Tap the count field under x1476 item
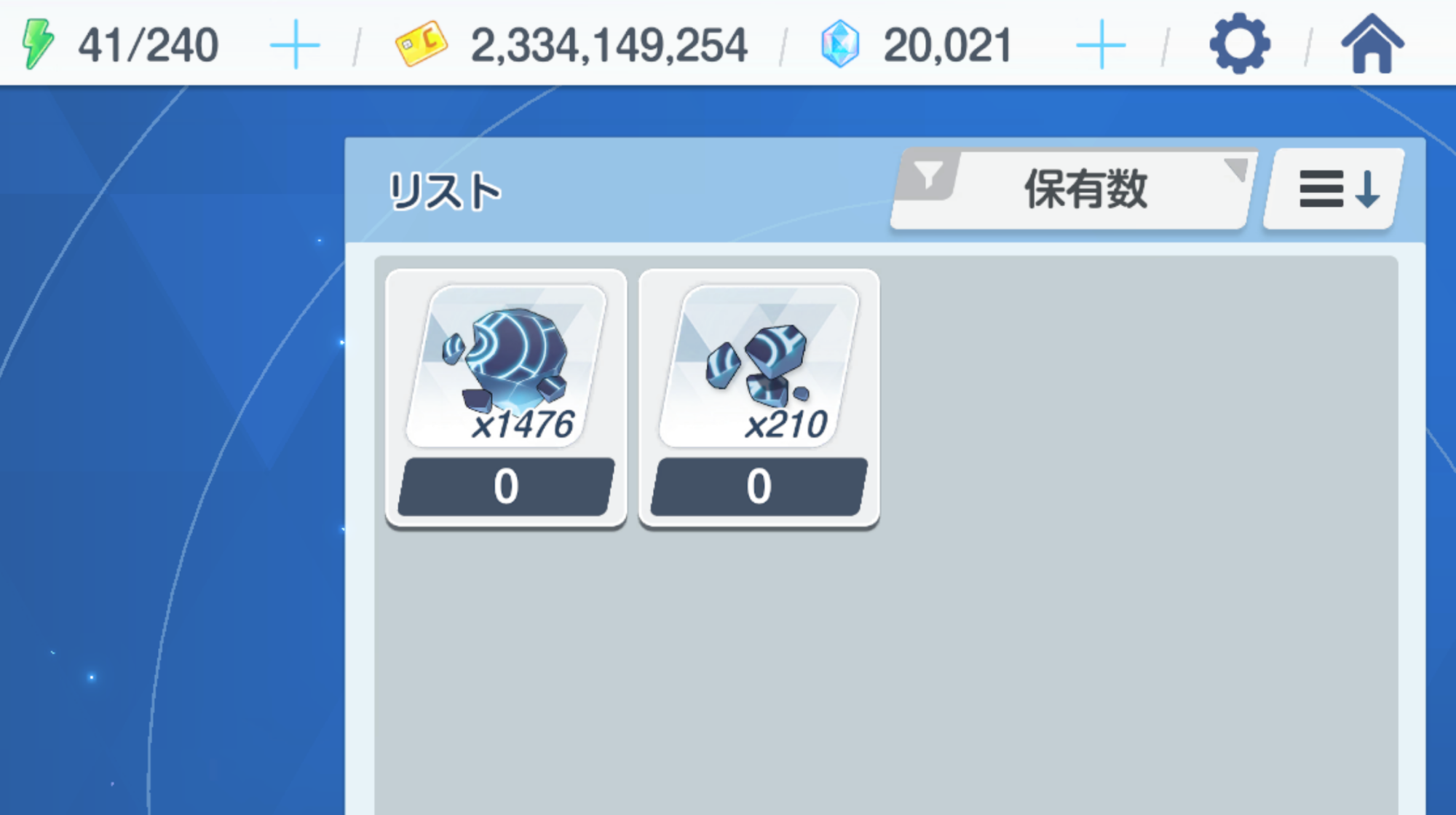 coord(506,487)
